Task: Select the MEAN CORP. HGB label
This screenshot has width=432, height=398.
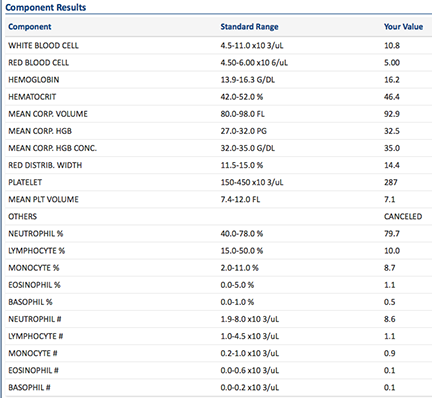Action: click(x=40, y=131)
